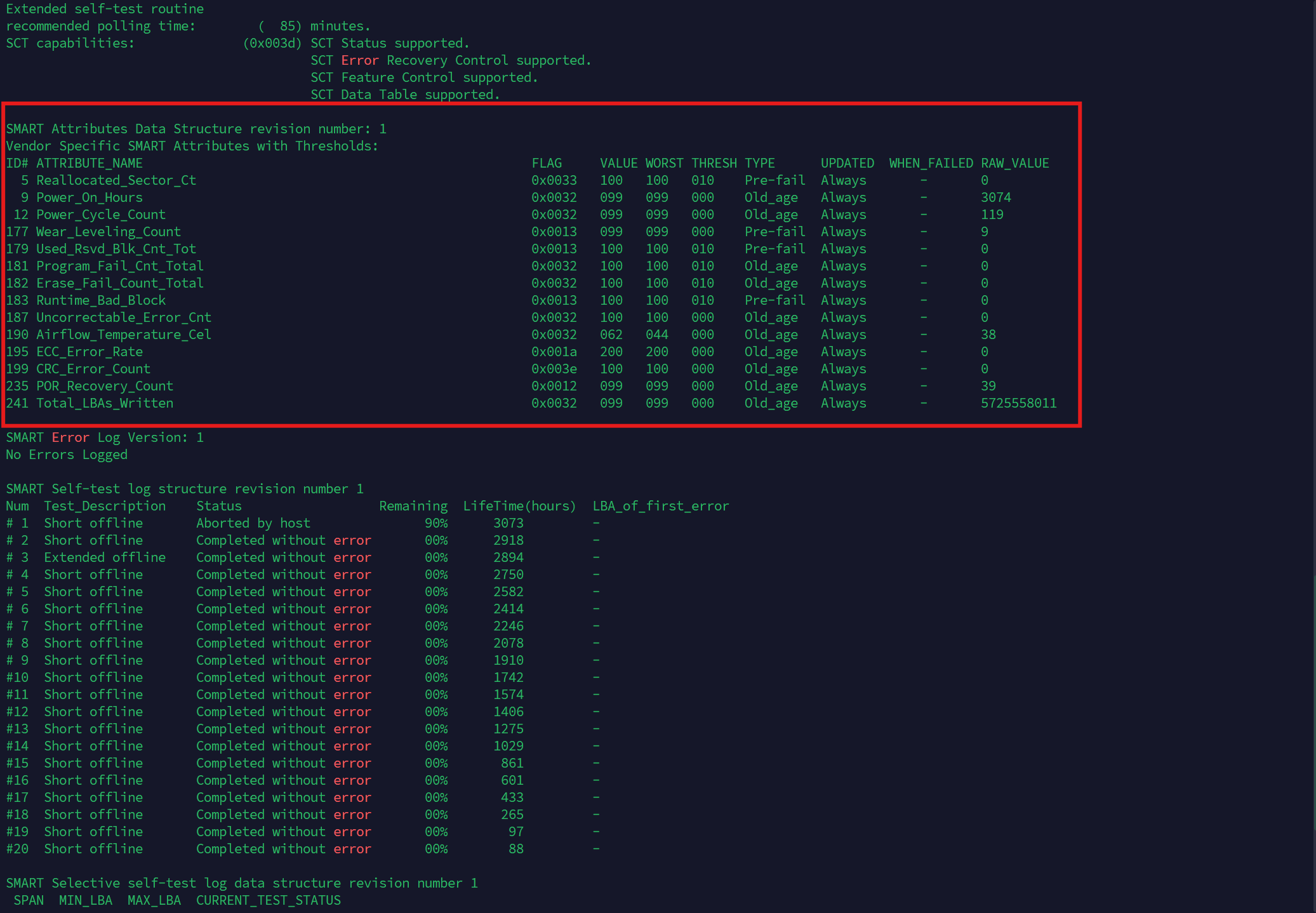Click the CURRENT_TEST_STATUS header text
This screenshot has width=1316, height=913.
(x=269, y=900)
